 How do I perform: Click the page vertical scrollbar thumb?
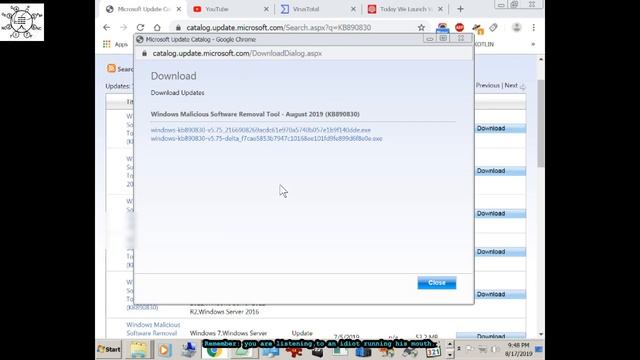[x=541, y=123]
